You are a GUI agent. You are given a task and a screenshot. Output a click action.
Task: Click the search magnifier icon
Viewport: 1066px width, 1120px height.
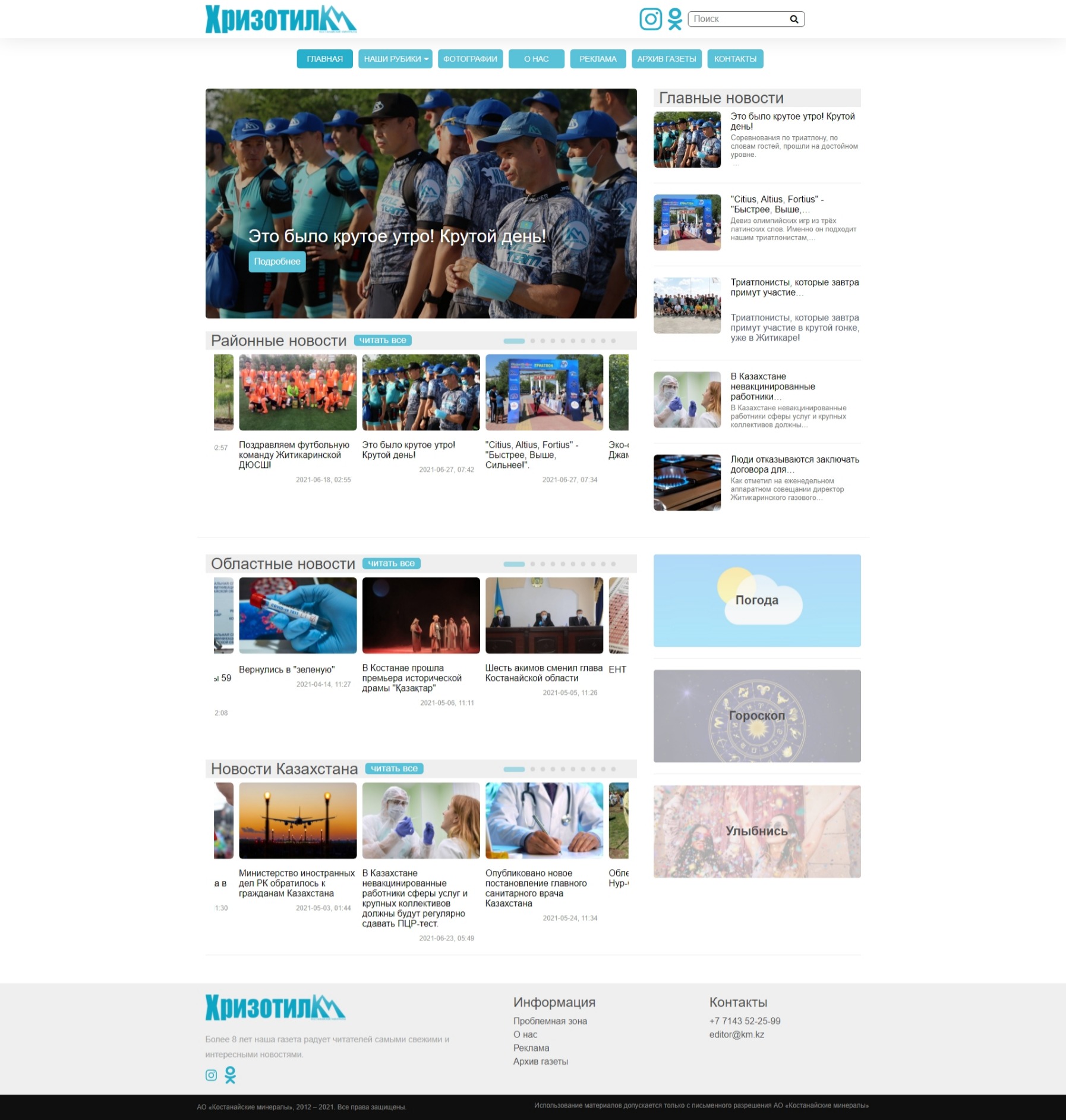(793, 19)
